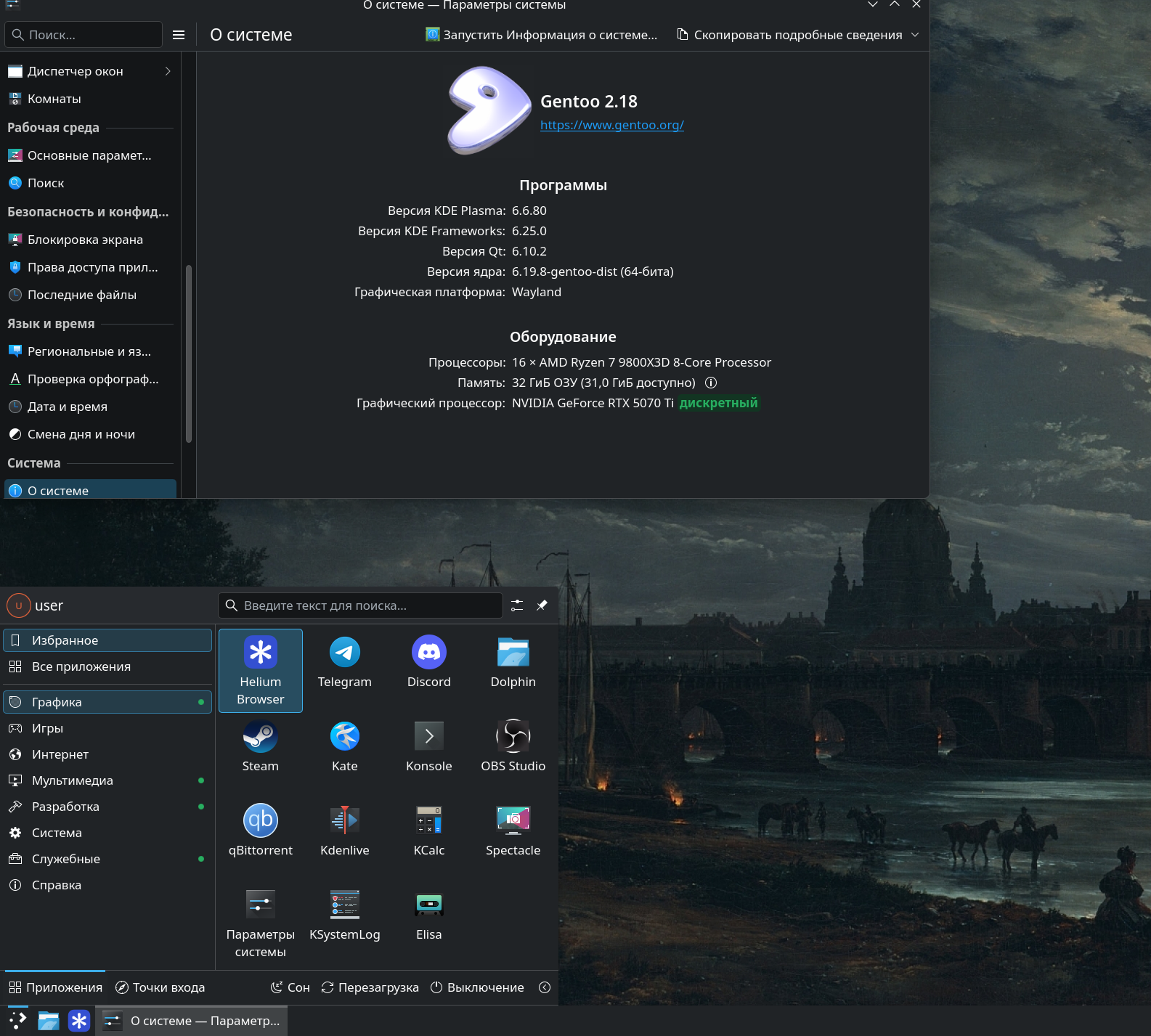Open the Служебные category
1151x1036 pixels.
107,859
